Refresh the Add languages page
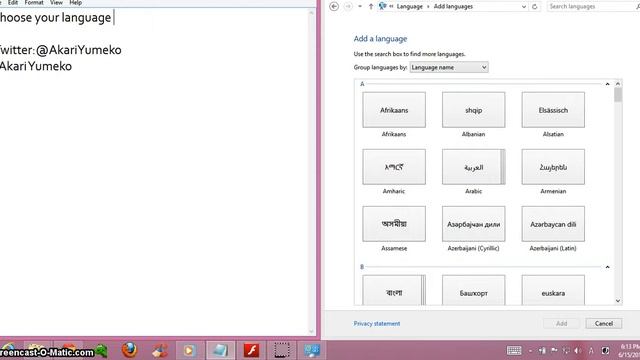Screen dimensions: 640x360 pos(535,7)
